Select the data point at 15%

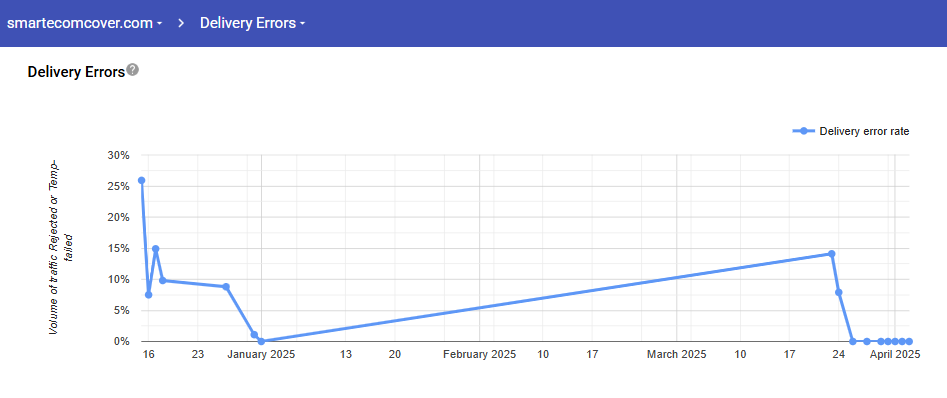pos(156,249)
